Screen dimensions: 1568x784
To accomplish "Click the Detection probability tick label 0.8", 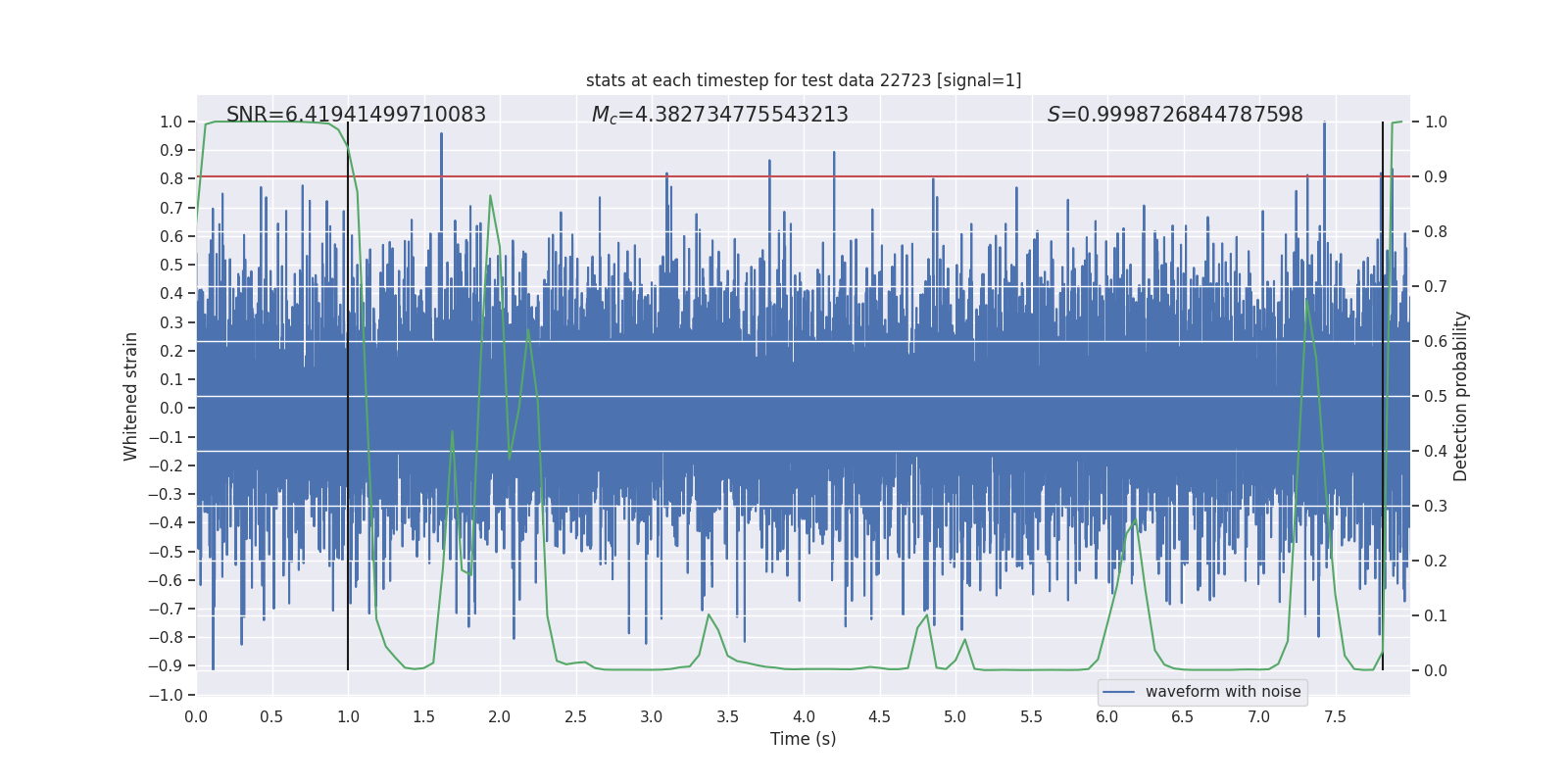I will [x=1436, y=231].
